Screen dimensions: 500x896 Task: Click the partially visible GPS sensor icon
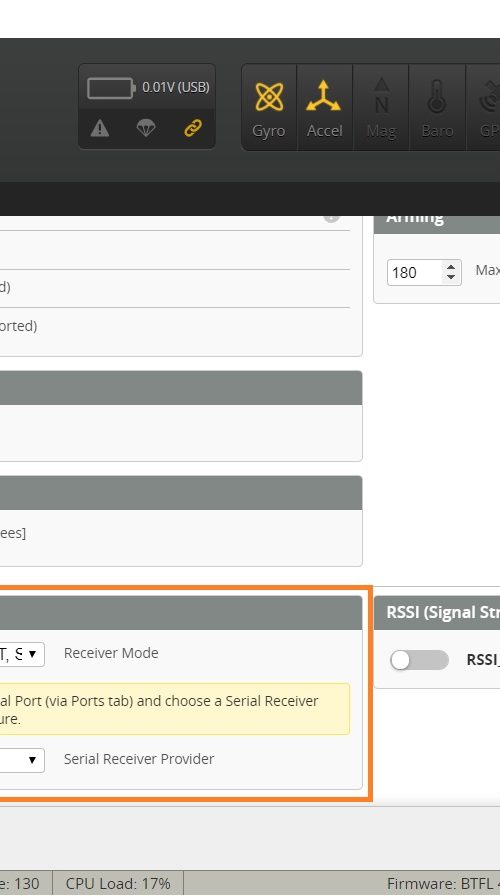(483, 107)
